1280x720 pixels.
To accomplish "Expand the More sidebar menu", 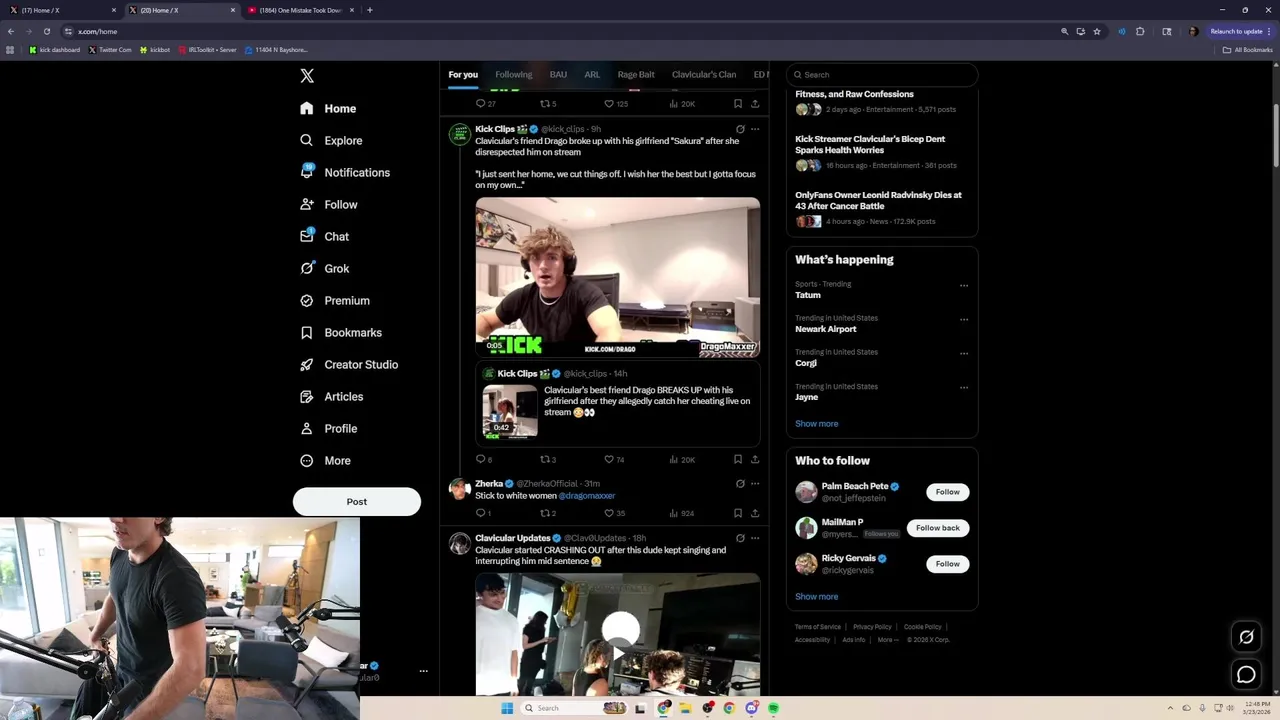I will (x=325, y=460).
